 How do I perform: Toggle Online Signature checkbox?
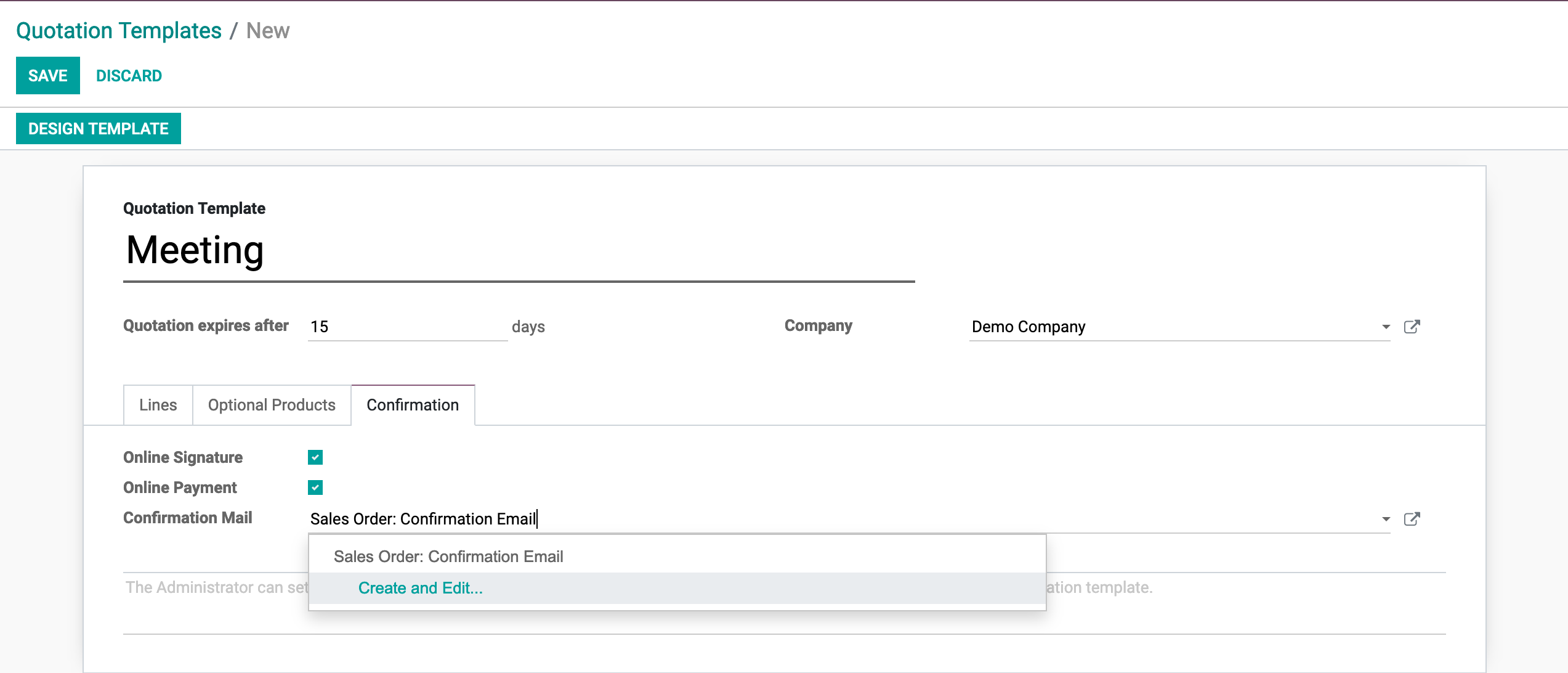(x=315, y=457)
